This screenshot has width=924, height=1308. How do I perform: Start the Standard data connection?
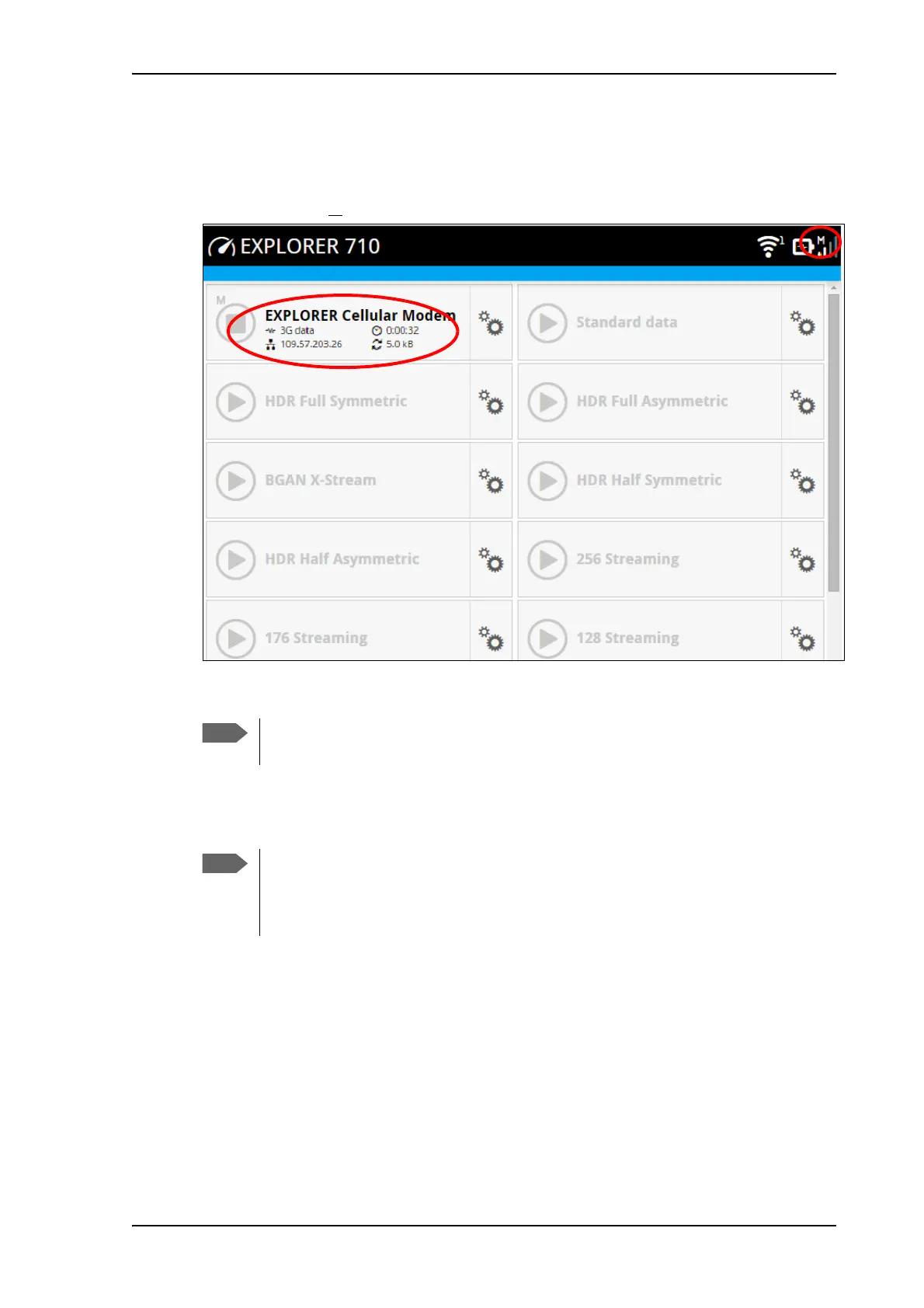pos(547,323)
